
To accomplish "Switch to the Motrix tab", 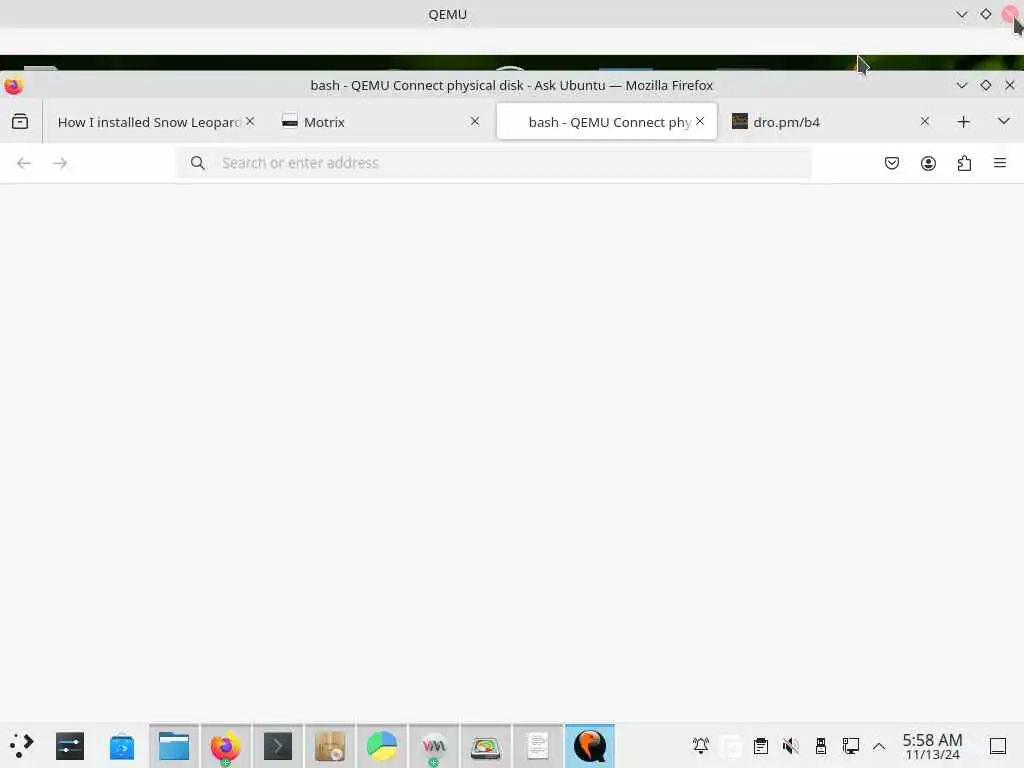I will (x=381, y=122).
